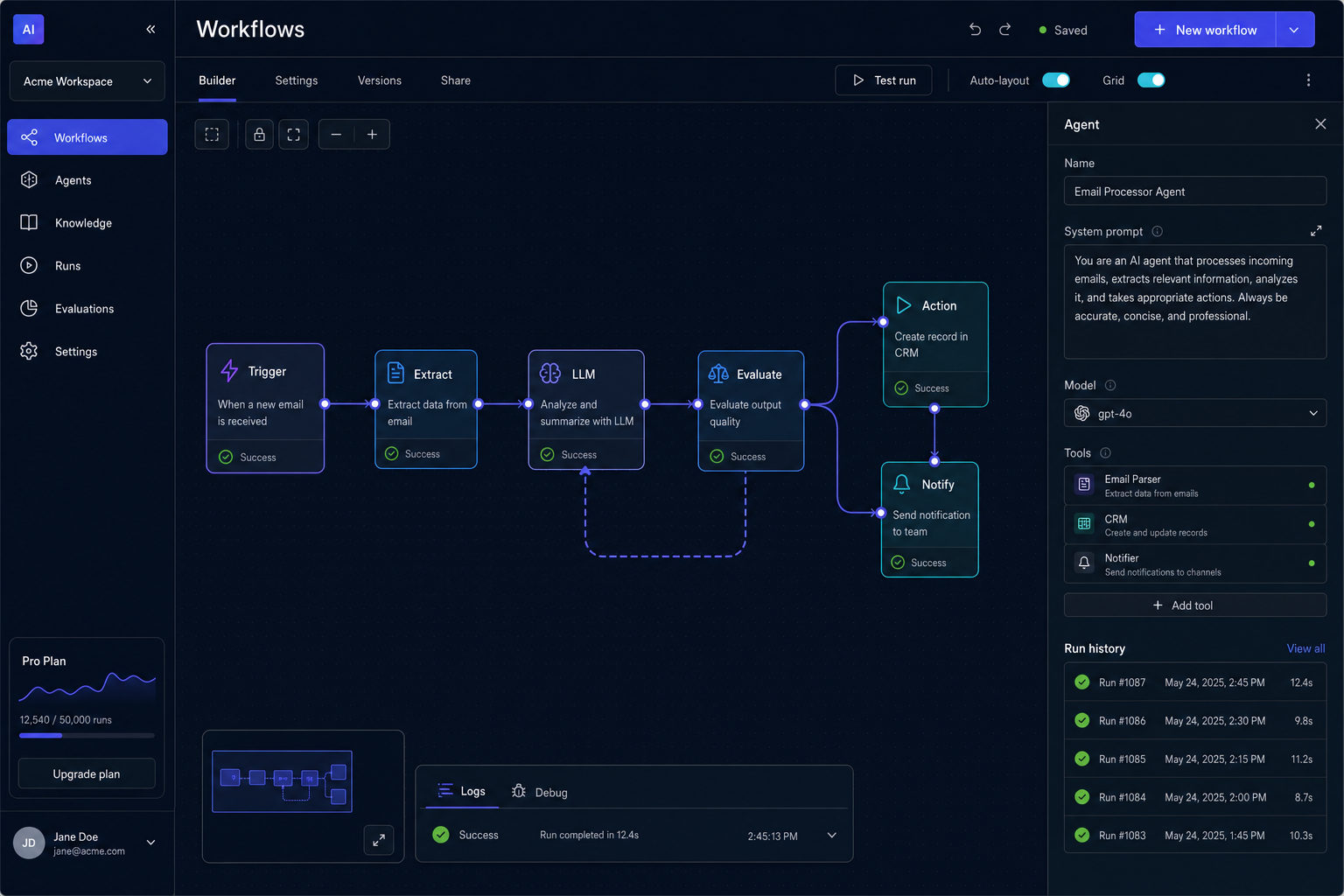Toggle CRM tool status dot
Viewport: 1344px width, 896px height.
[1311, 524]
